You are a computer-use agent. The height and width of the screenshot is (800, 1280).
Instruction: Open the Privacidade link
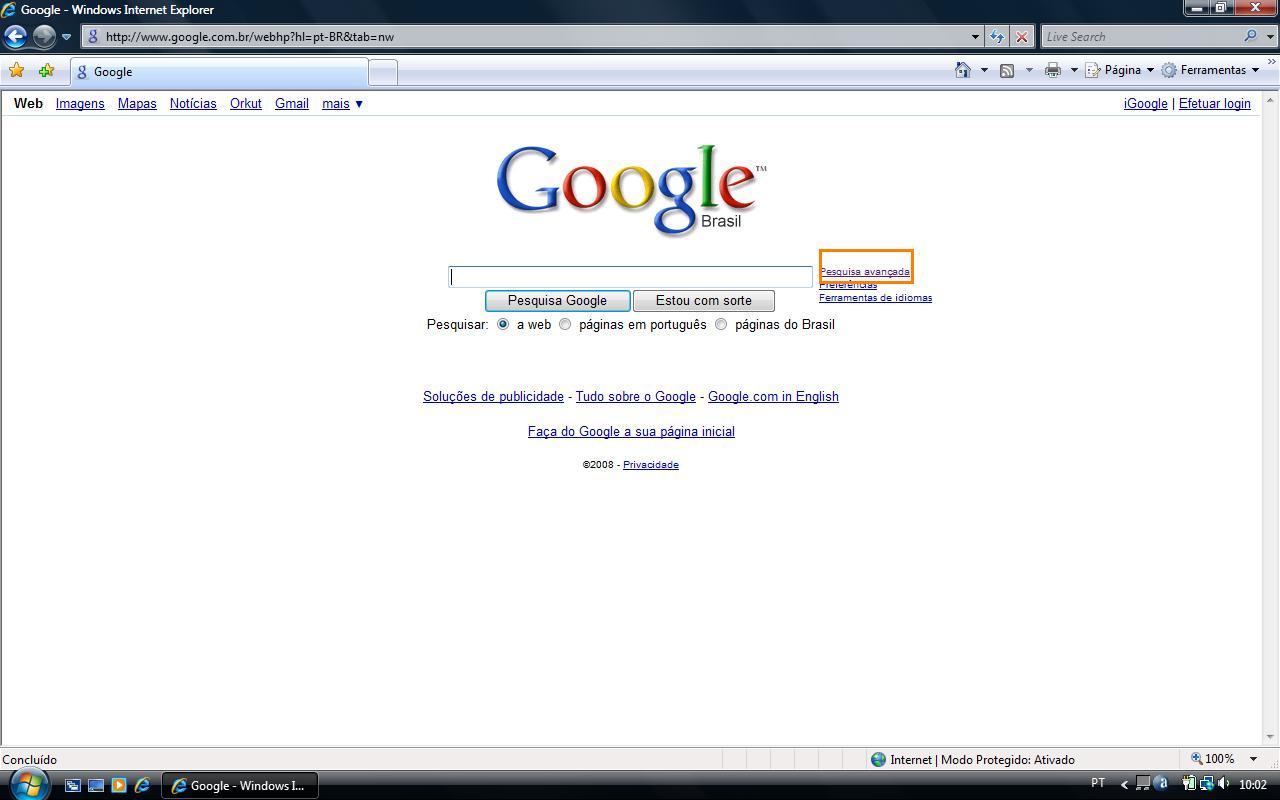coord(651,464)
